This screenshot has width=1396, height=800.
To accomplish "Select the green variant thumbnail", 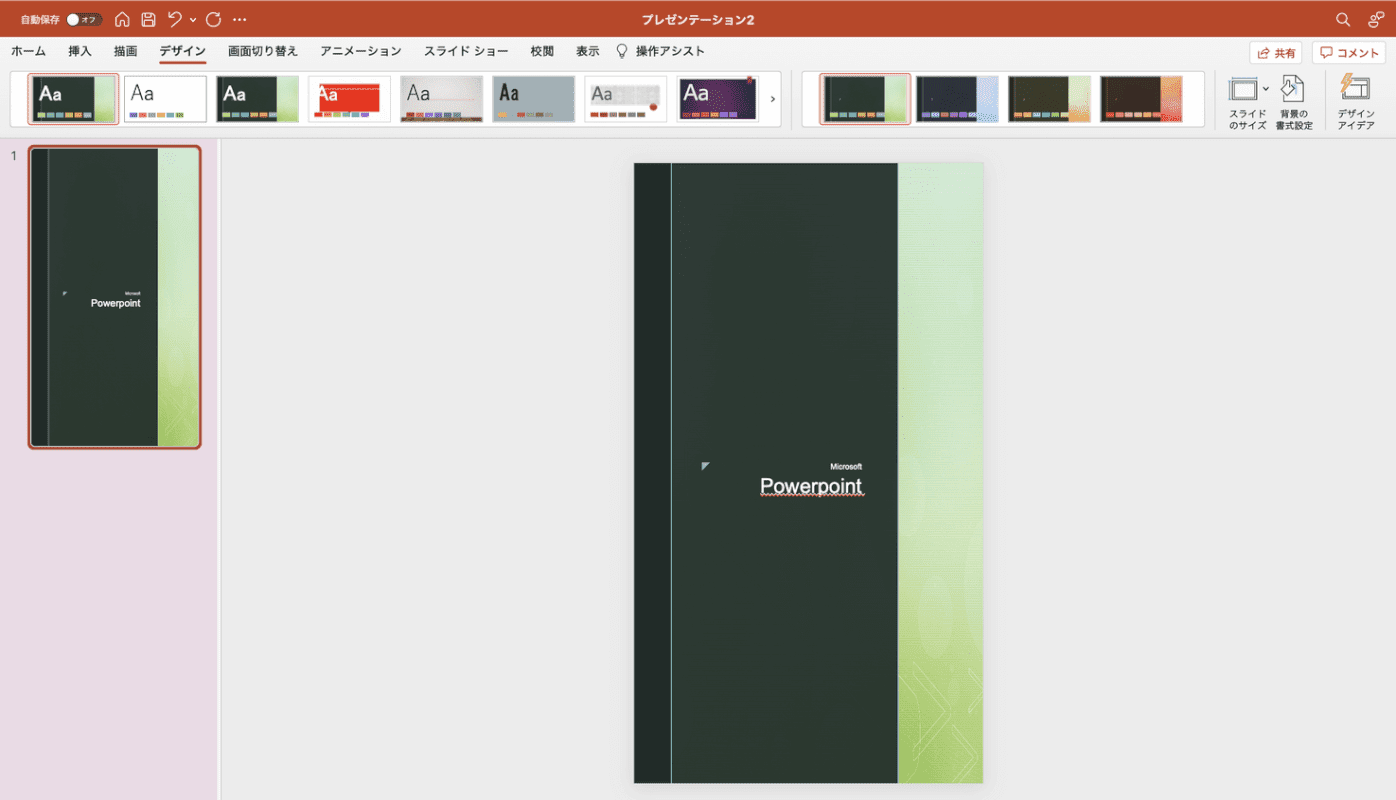I will [865, 99].
